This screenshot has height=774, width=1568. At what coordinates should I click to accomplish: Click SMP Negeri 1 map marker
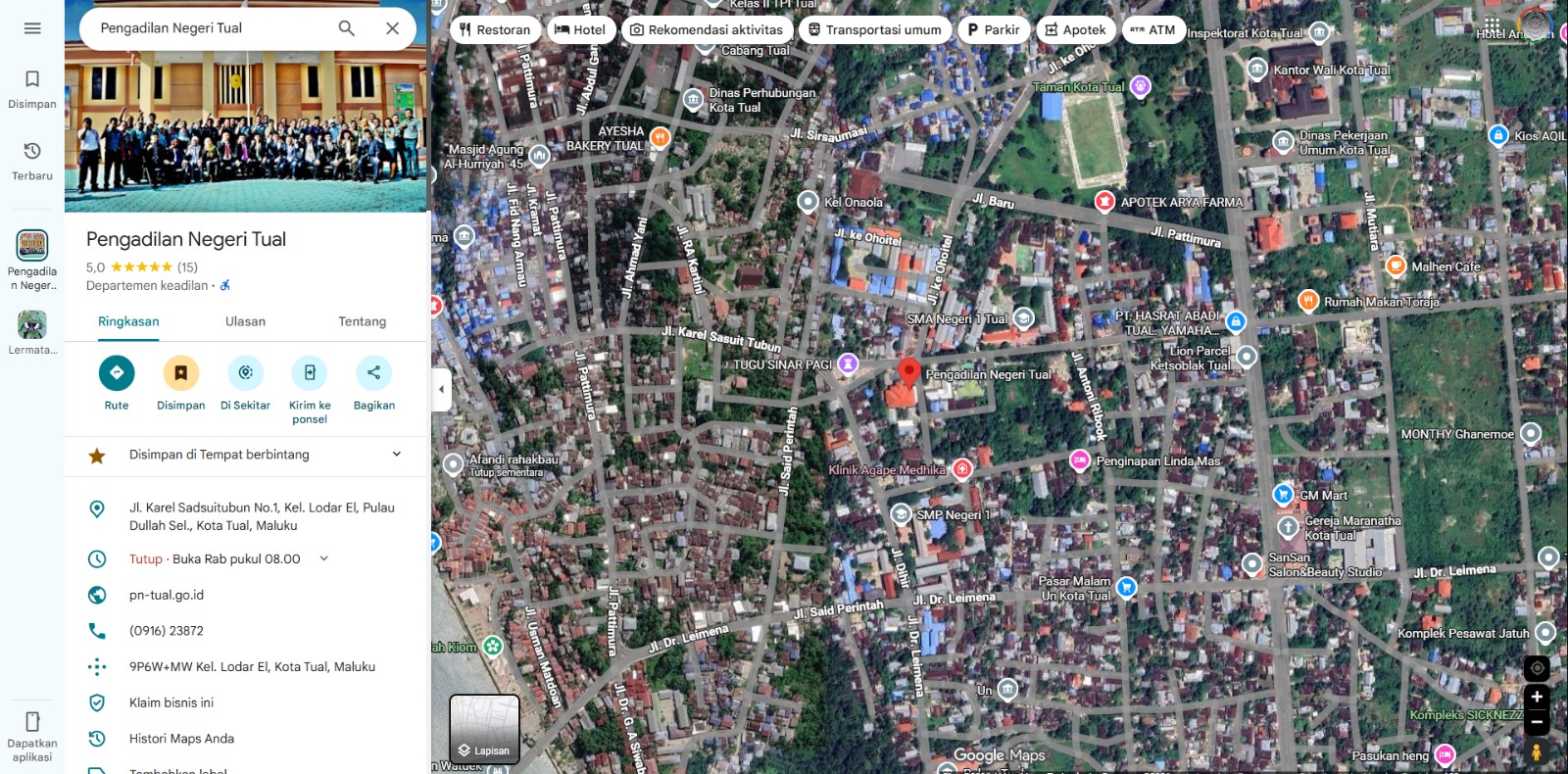tap(901, 514)
